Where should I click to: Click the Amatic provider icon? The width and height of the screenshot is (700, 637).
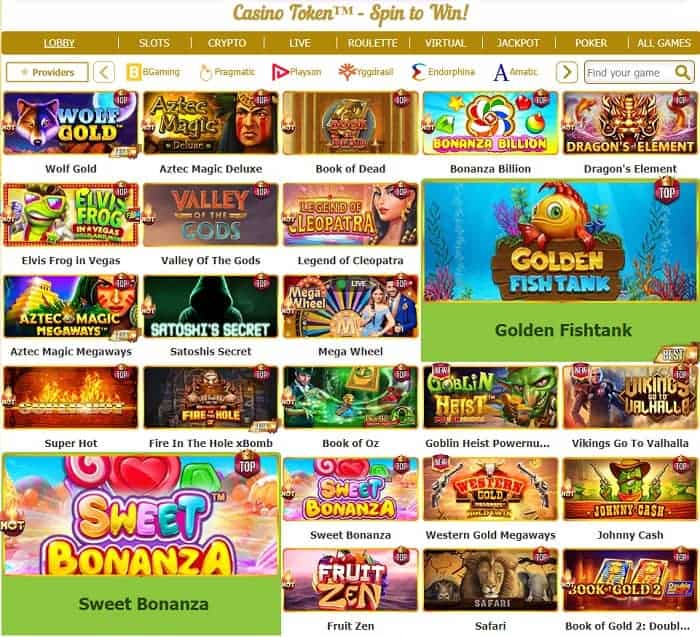pos(516,72)
